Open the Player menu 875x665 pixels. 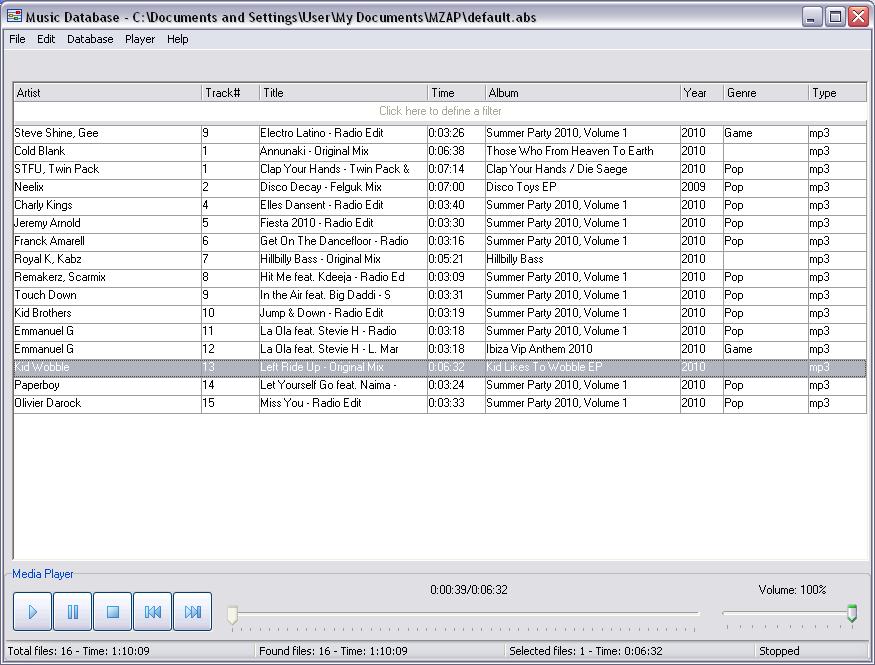[x=139, y=39]
